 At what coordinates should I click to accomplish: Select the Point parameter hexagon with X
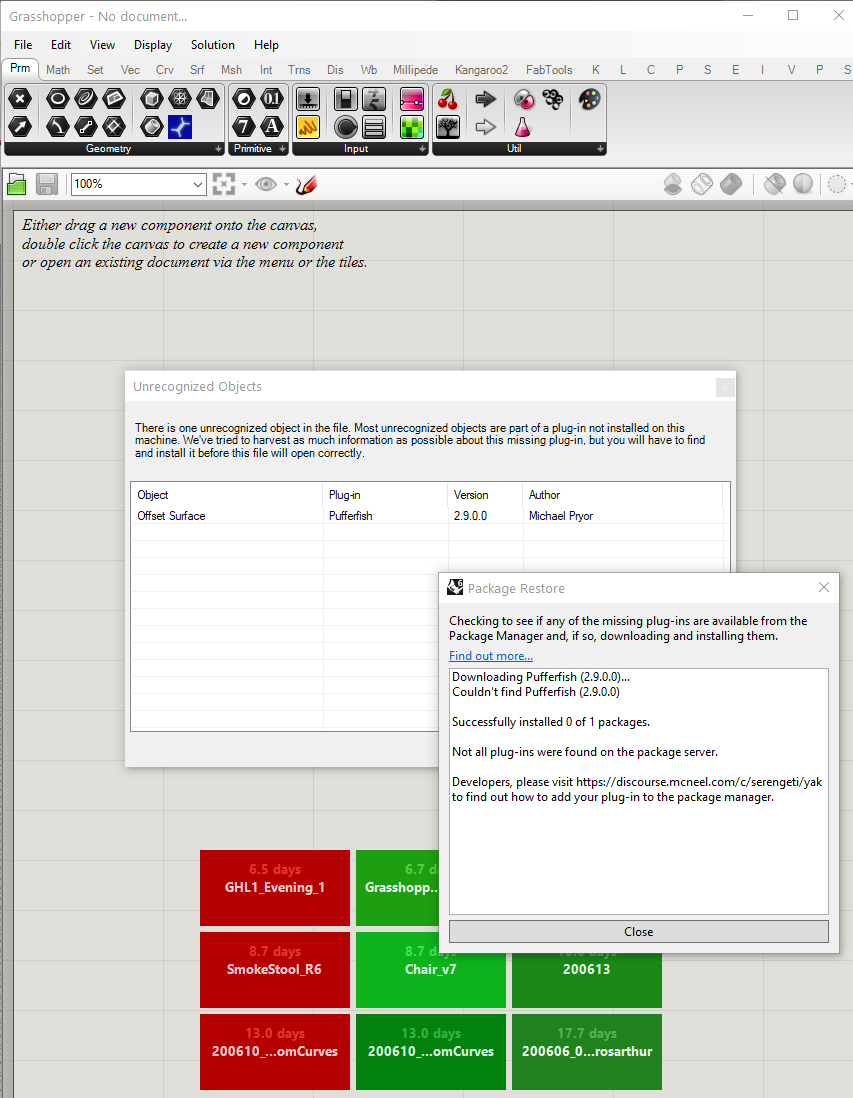(x=20, y=99)
